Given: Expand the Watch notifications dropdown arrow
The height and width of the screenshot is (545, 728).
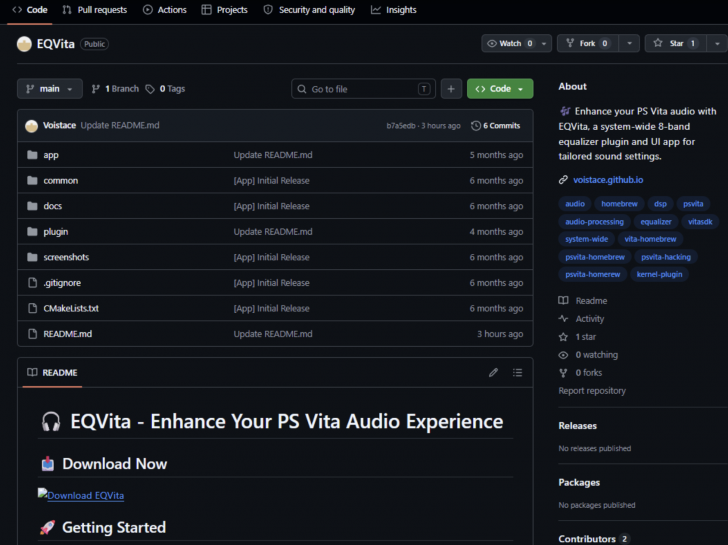Looking at the screenshot, I should coord(544,43).
